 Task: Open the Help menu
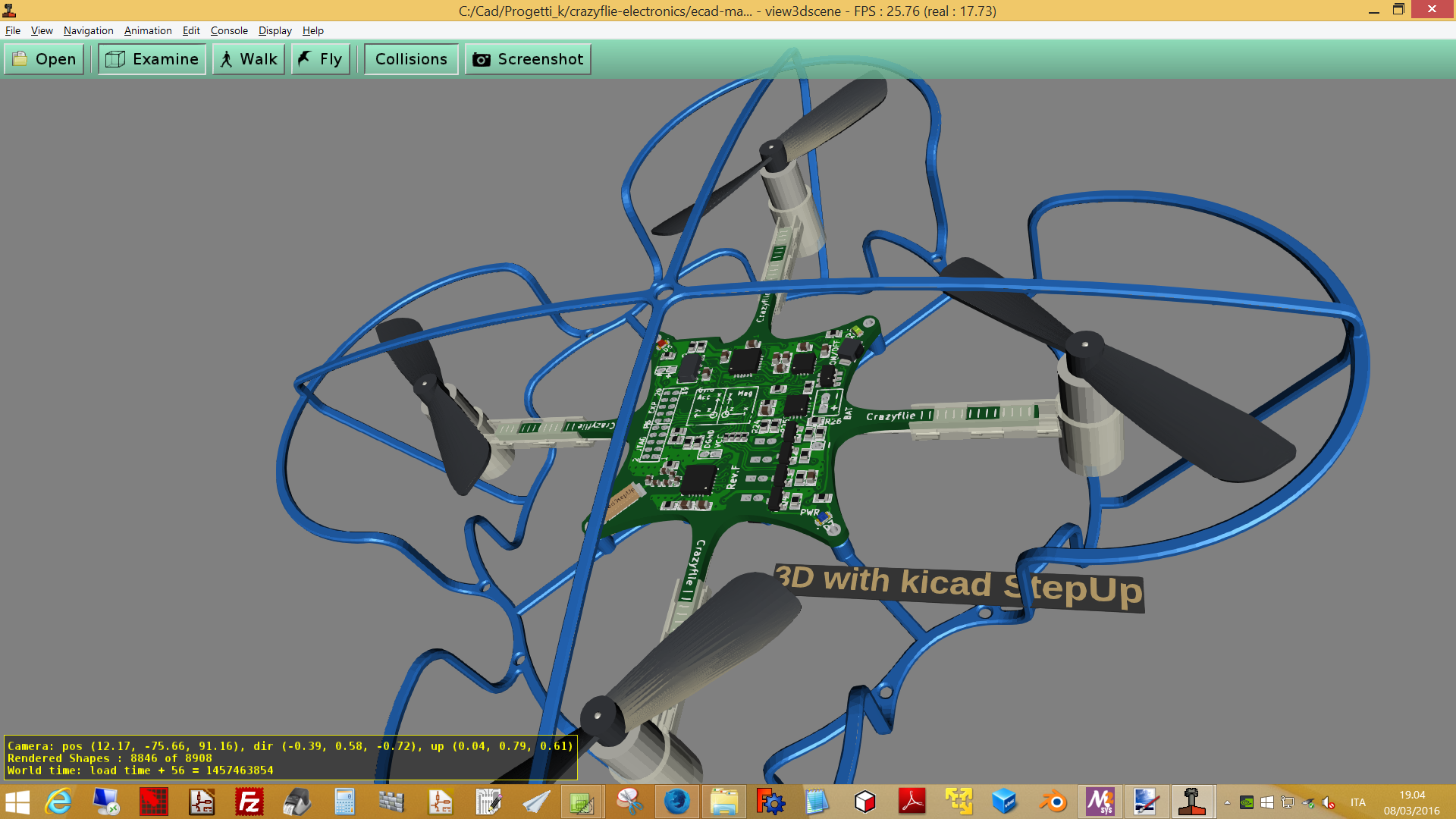[x=312, y=30]
